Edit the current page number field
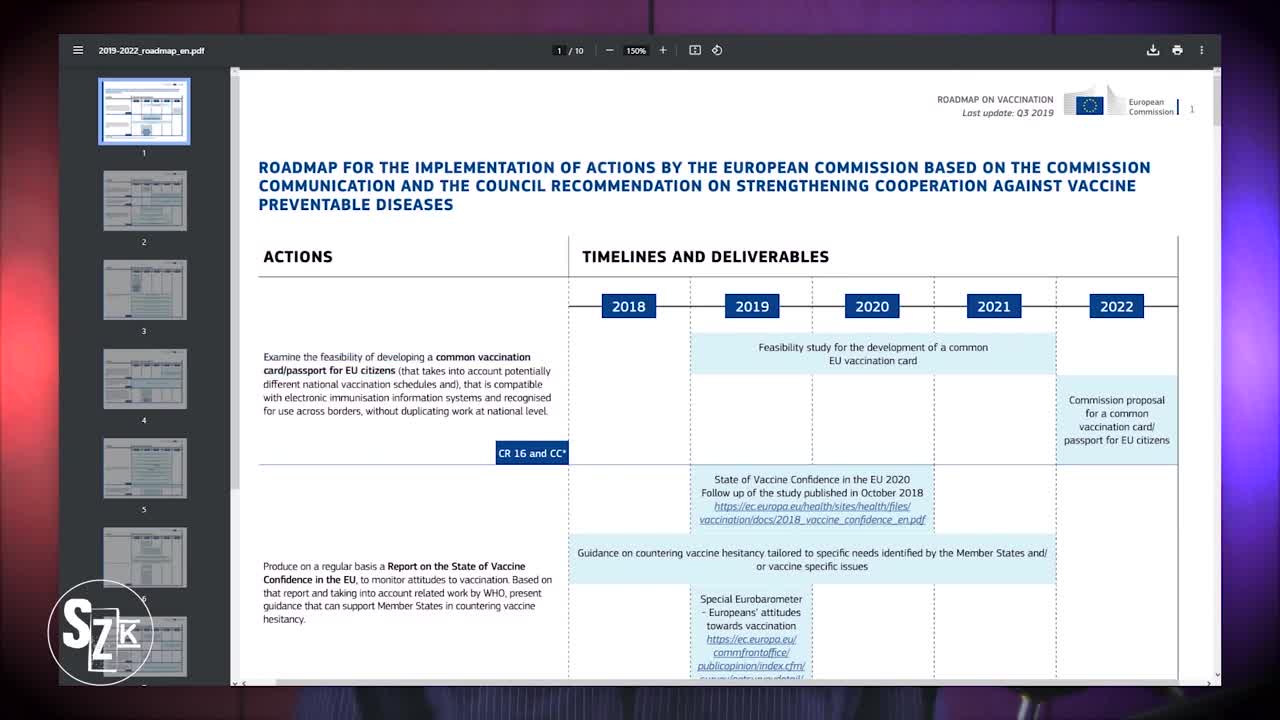Image resolution: width=1280 pixels, height=720 pixels. tap(559, 51)
